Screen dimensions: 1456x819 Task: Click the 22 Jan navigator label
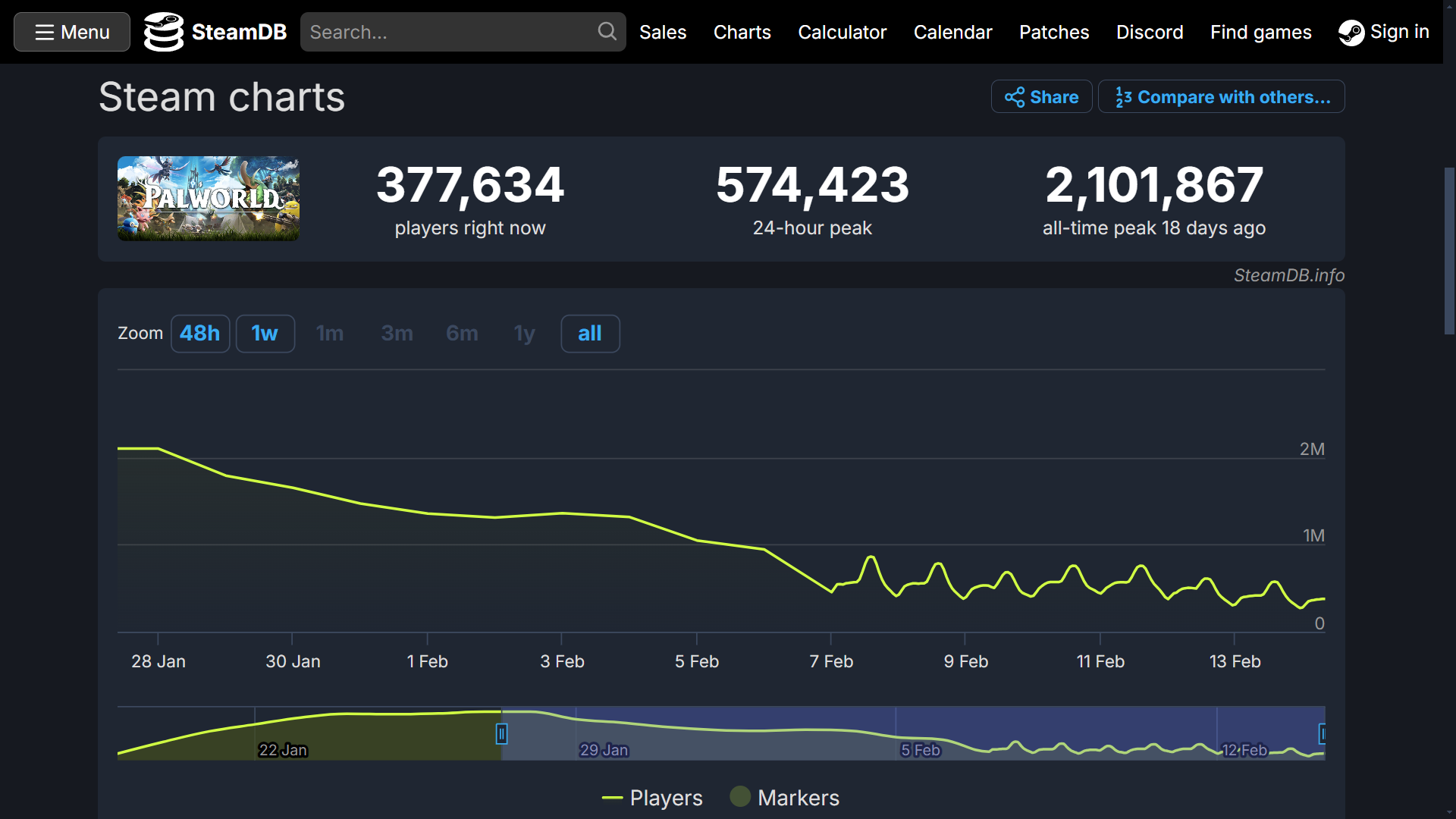[283, 750]
